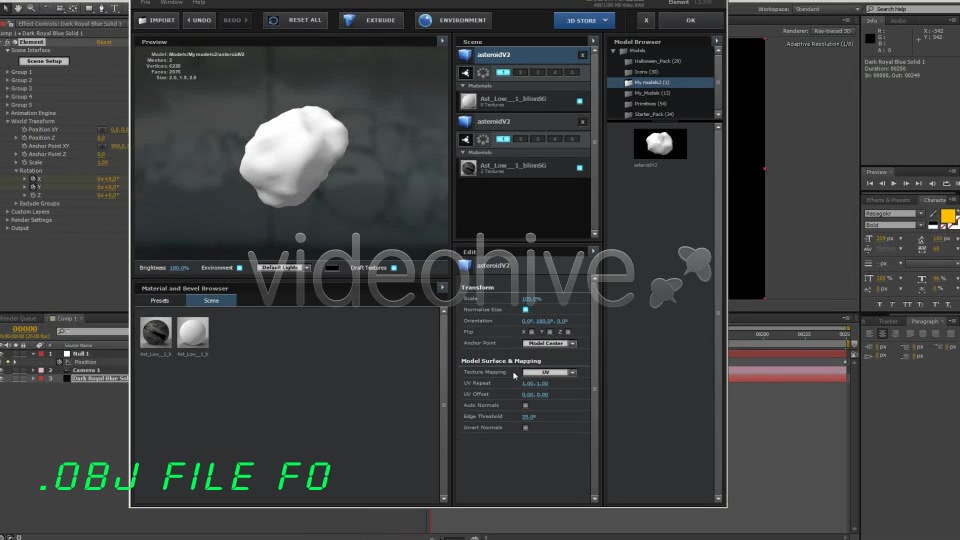960x540 pixels.
Task: Click the Extrude button
Action: [x=371, y=20]
